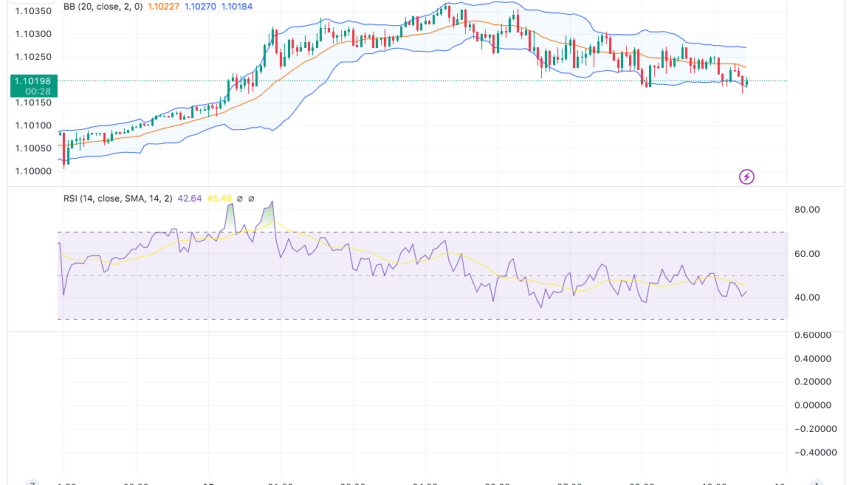Click the 80.00 RSI scale label
Viewport: 852px width, 485px height.
pyautogui.click(x=807, y=210)
